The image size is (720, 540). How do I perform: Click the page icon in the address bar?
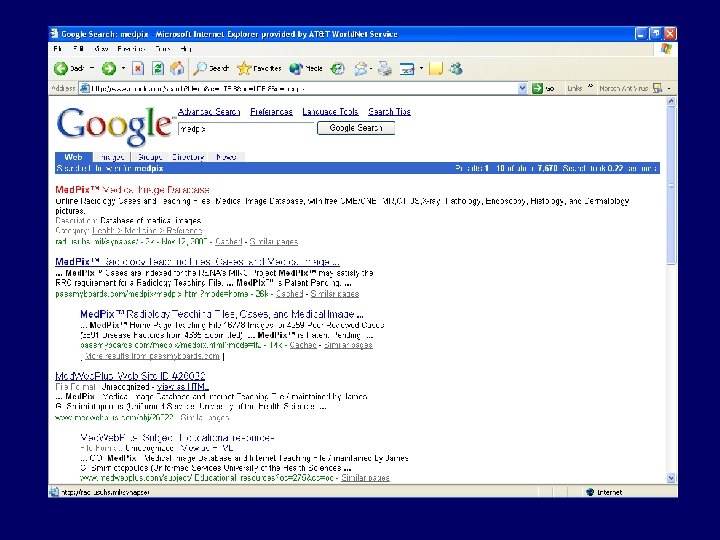click(x=84, y=88)
